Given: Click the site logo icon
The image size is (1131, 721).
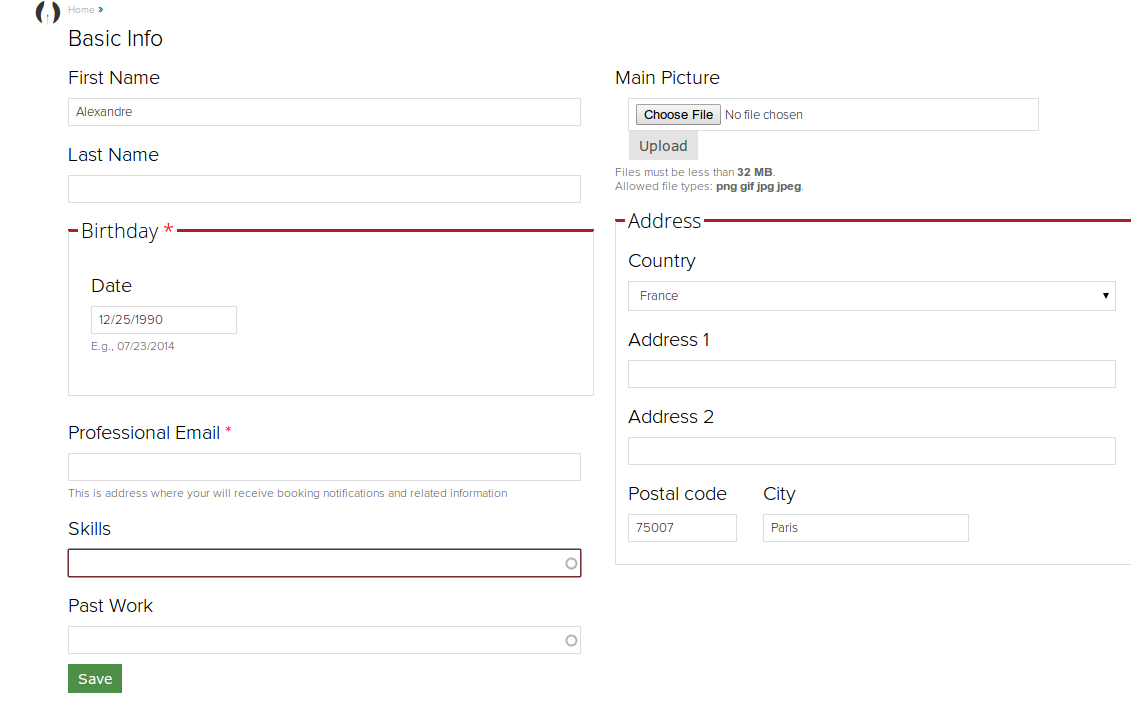Looking at the screenshot, I should 48,12.
